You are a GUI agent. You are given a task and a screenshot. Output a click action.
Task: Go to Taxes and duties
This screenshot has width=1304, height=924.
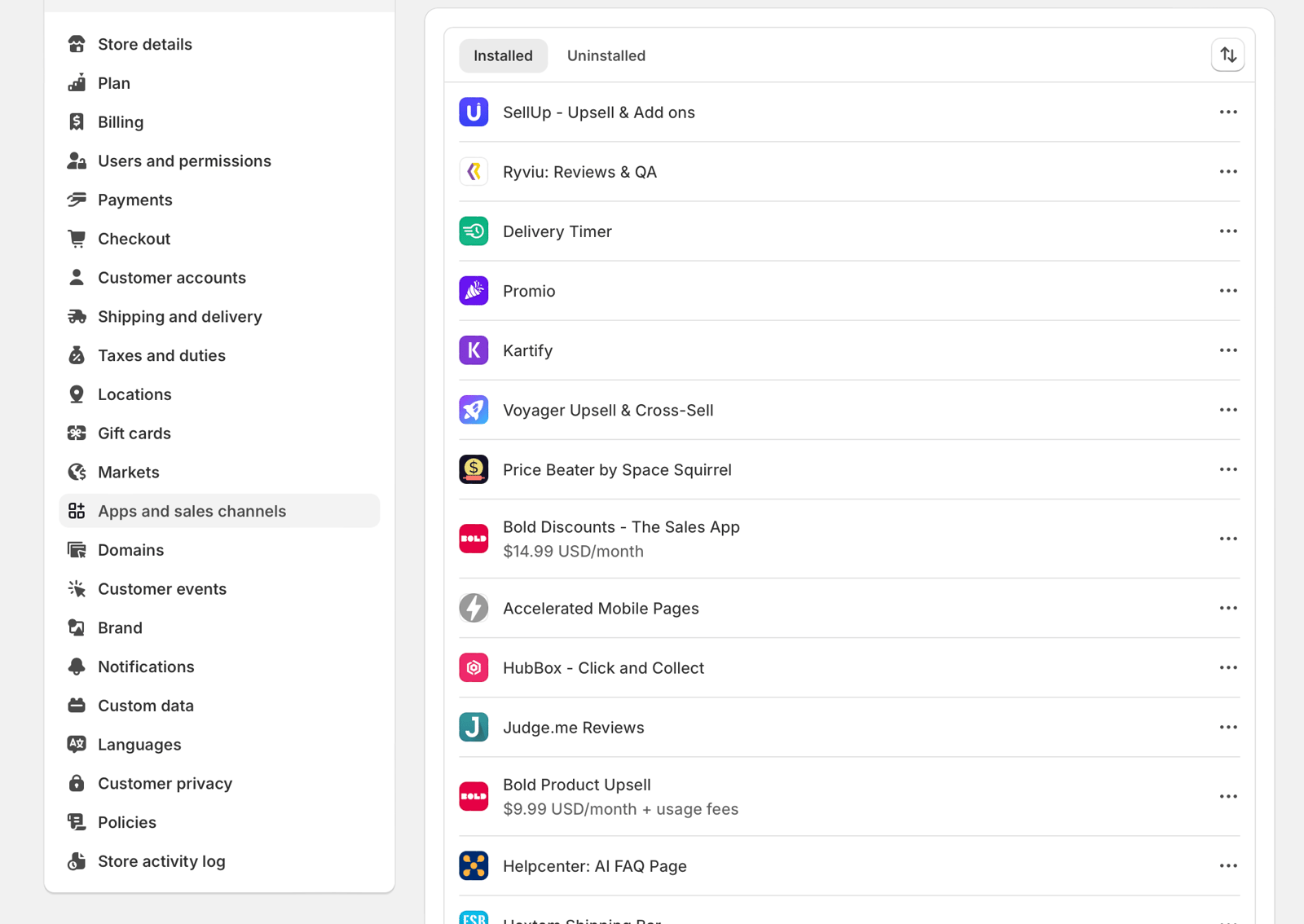(219, 355)
